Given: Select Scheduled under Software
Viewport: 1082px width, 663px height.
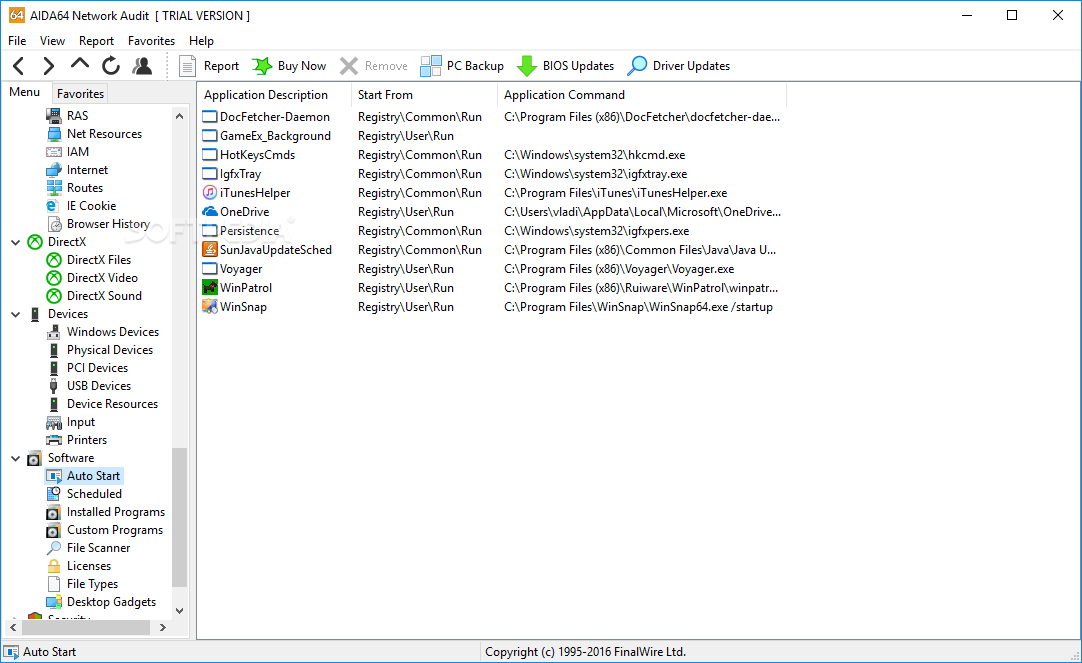Looking at the screenshot, I should click(x=94, y=494).
